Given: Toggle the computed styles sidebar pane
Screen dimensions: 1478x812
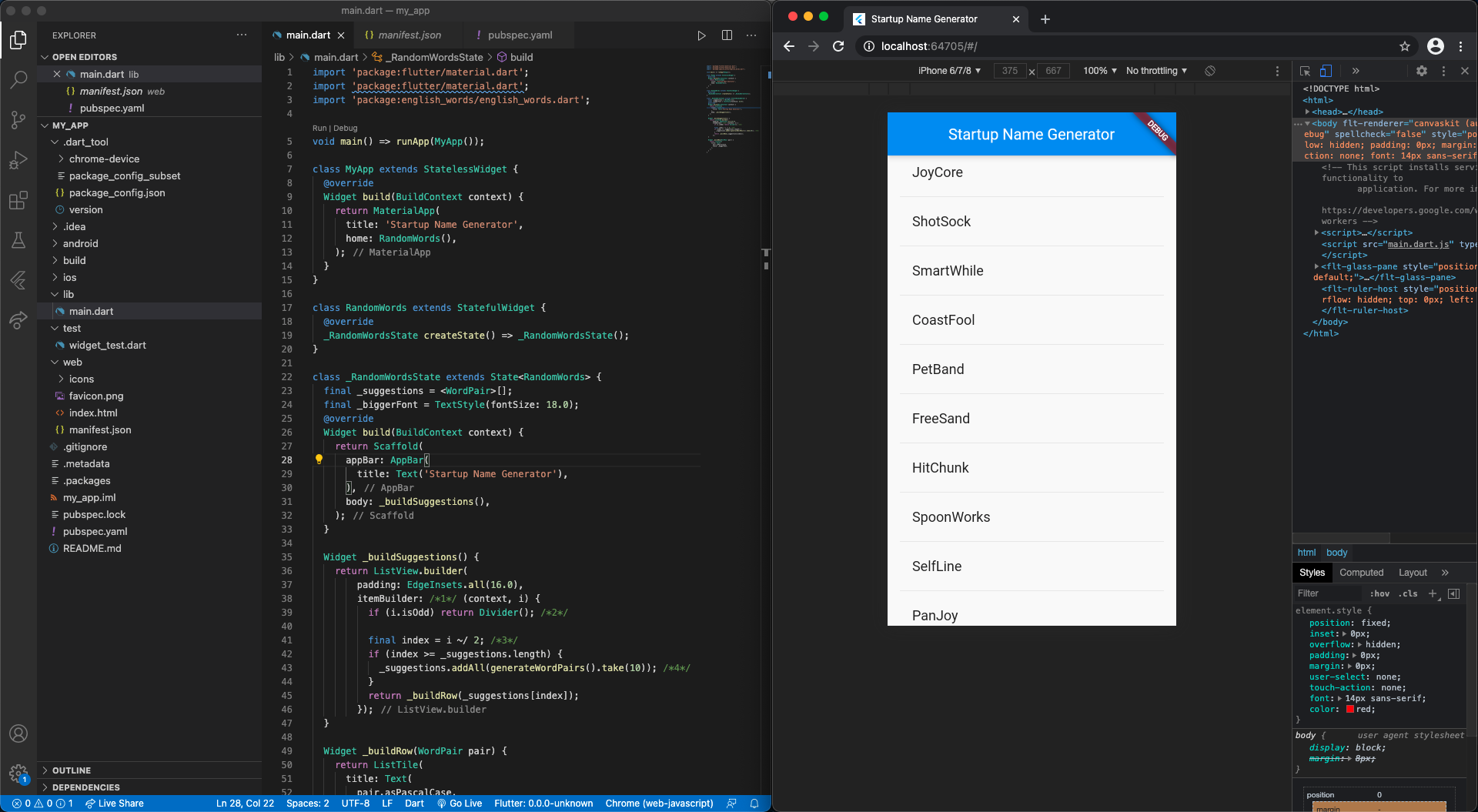Looking at the screenshot, I should (x=1453, y=593).
